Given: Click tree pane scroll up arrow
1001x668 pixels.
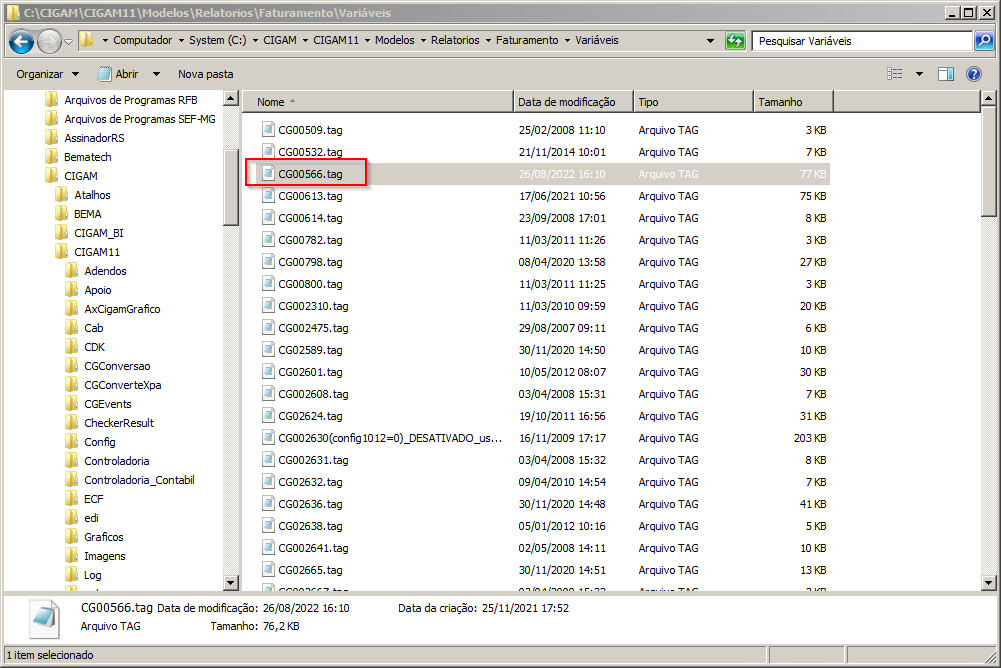Looking at the screenshot, I should (231, 98).
